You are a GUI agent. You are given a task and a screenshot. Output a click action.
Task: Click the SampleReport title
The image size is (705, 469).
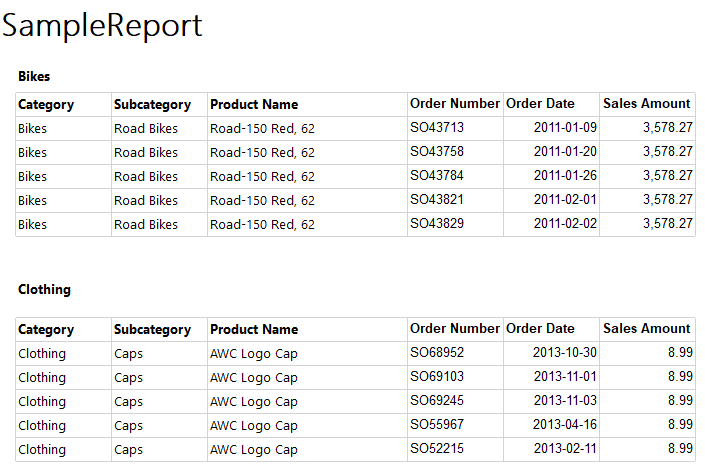click(x=102, y=26)
